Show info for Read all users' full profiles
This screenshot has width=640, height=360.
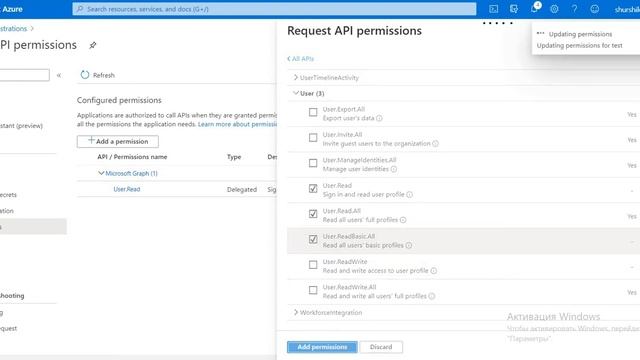click(x=403, y=220)
